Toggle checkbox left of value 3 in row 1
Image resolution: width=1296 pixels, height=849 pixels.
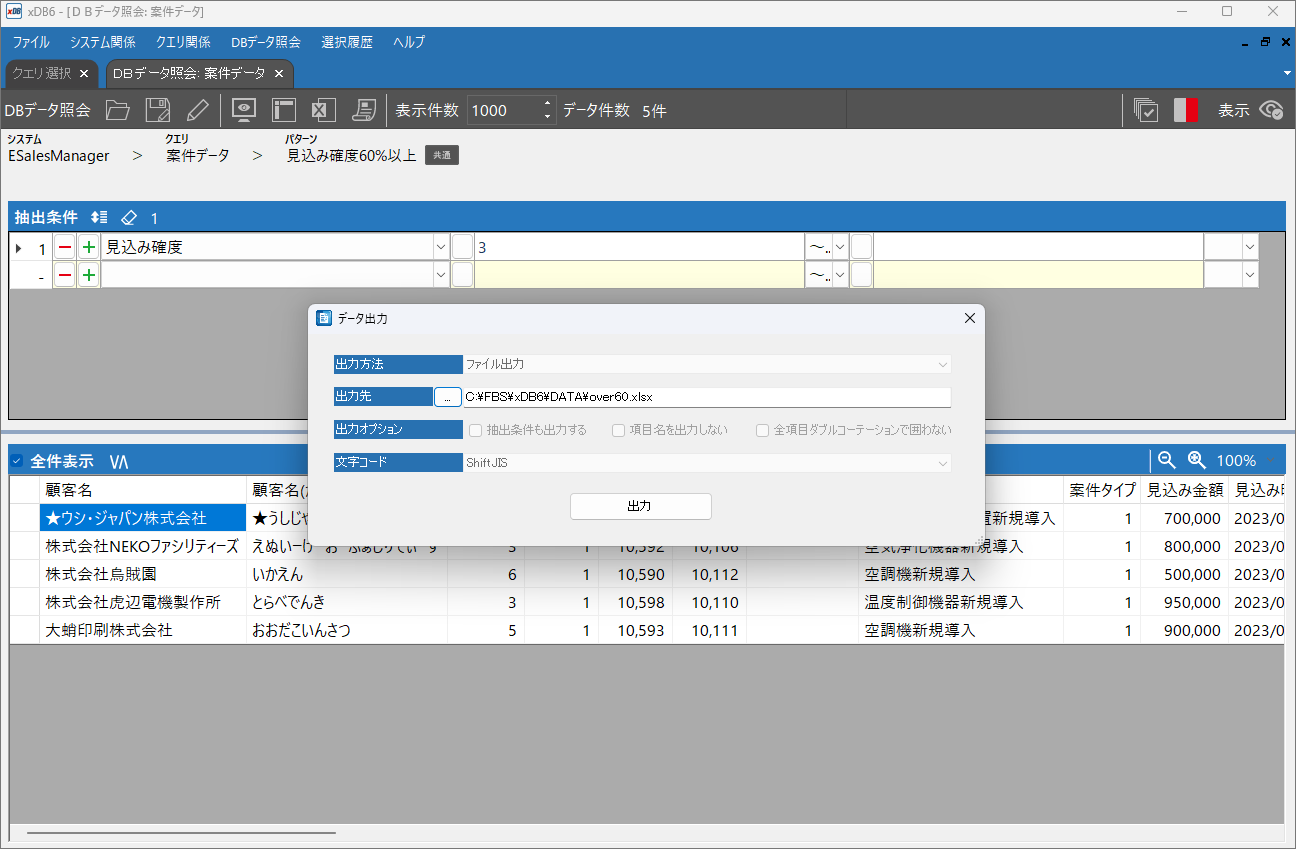click(462, 247)
